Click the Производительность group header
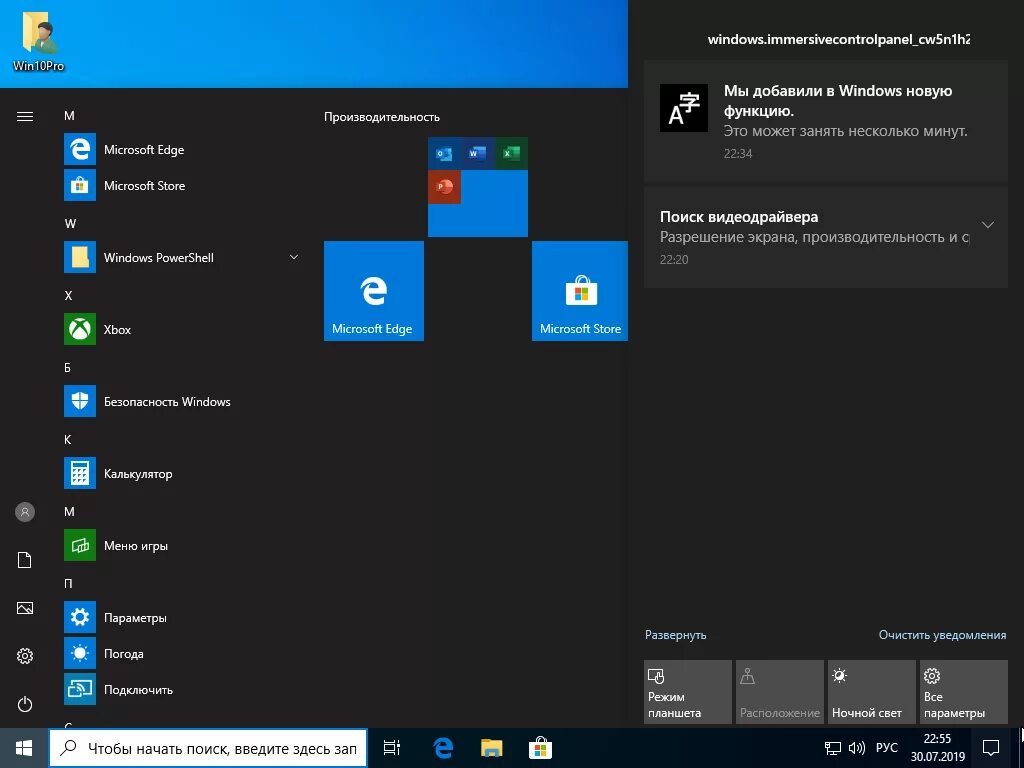 click(382, 117)
